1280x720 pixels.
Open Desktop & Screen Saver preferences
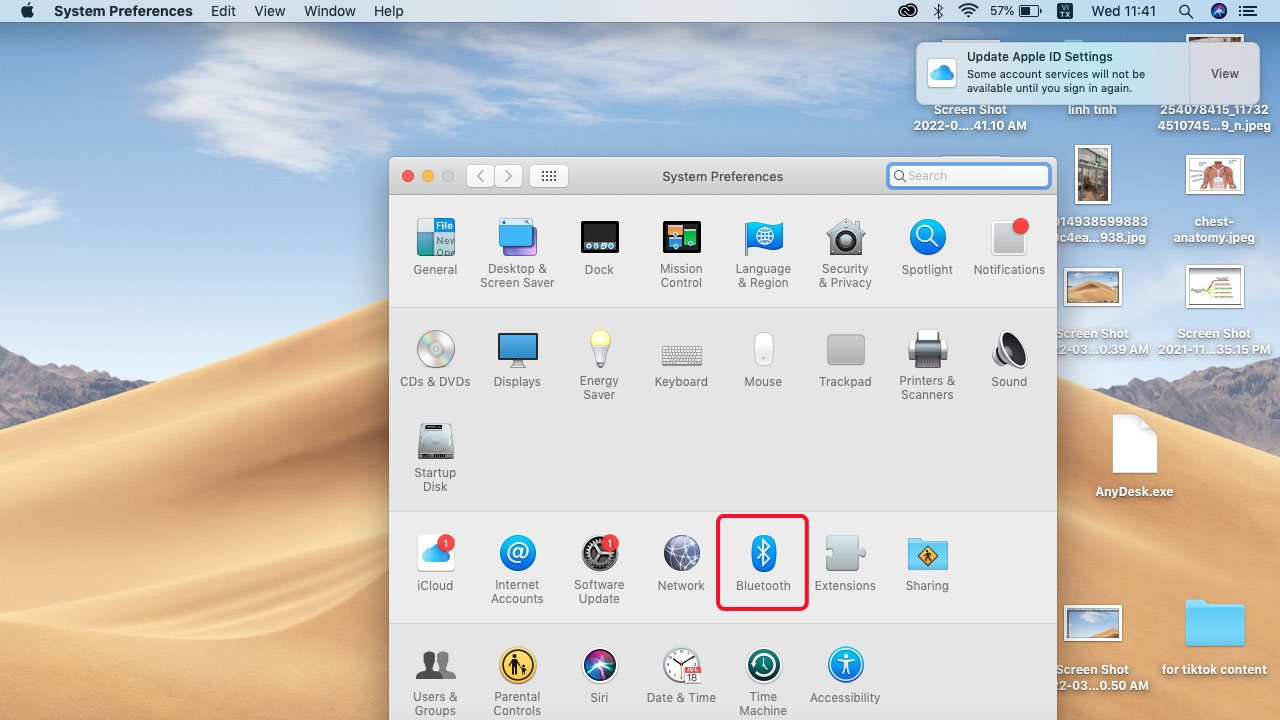517,253
